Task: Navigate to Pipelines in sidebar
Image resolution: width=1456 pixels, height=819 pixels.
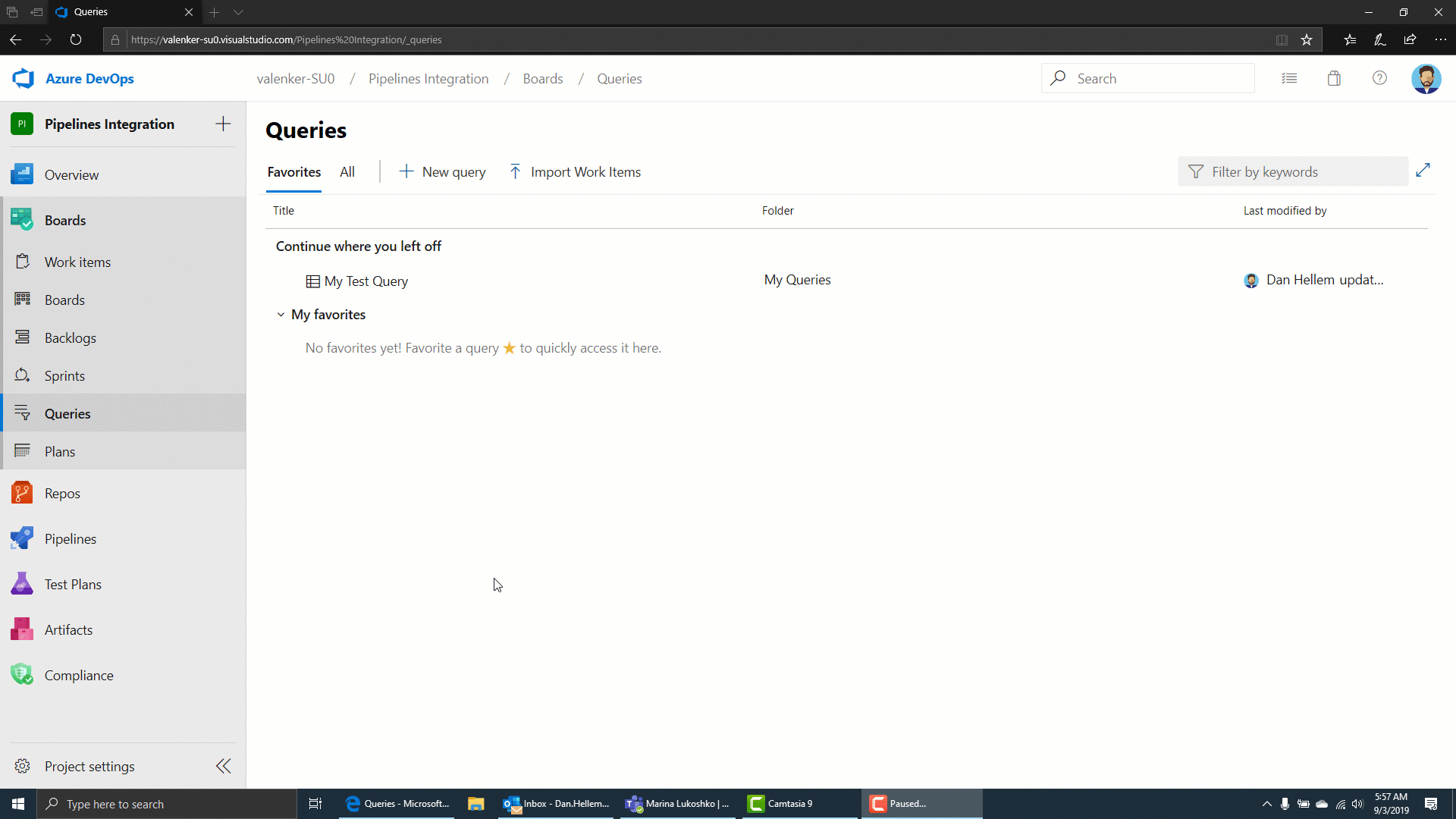Action: pyautogui.click(x=70, y=538)
